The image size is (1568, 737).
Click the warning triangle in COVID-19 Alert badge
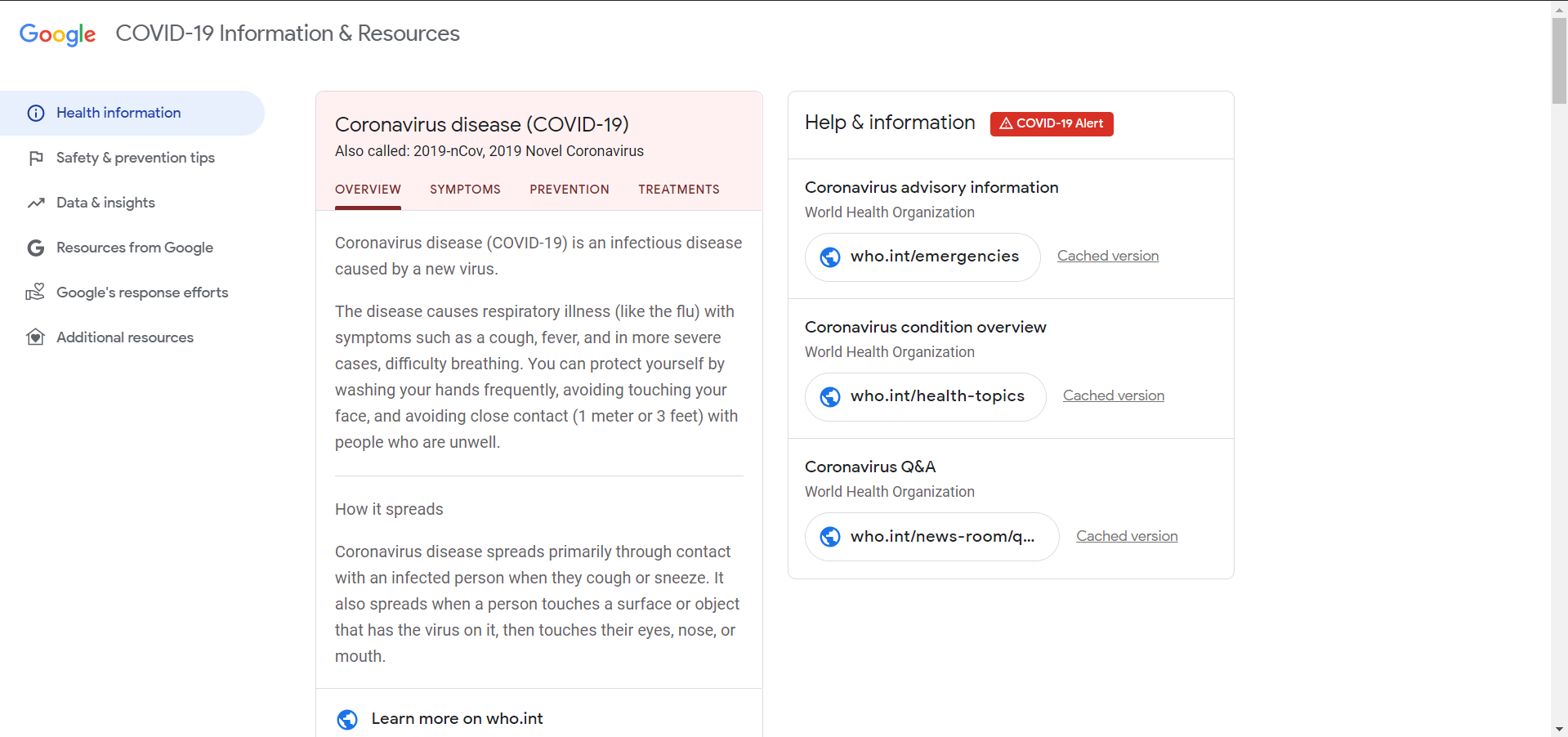(x=1006, y=123)
